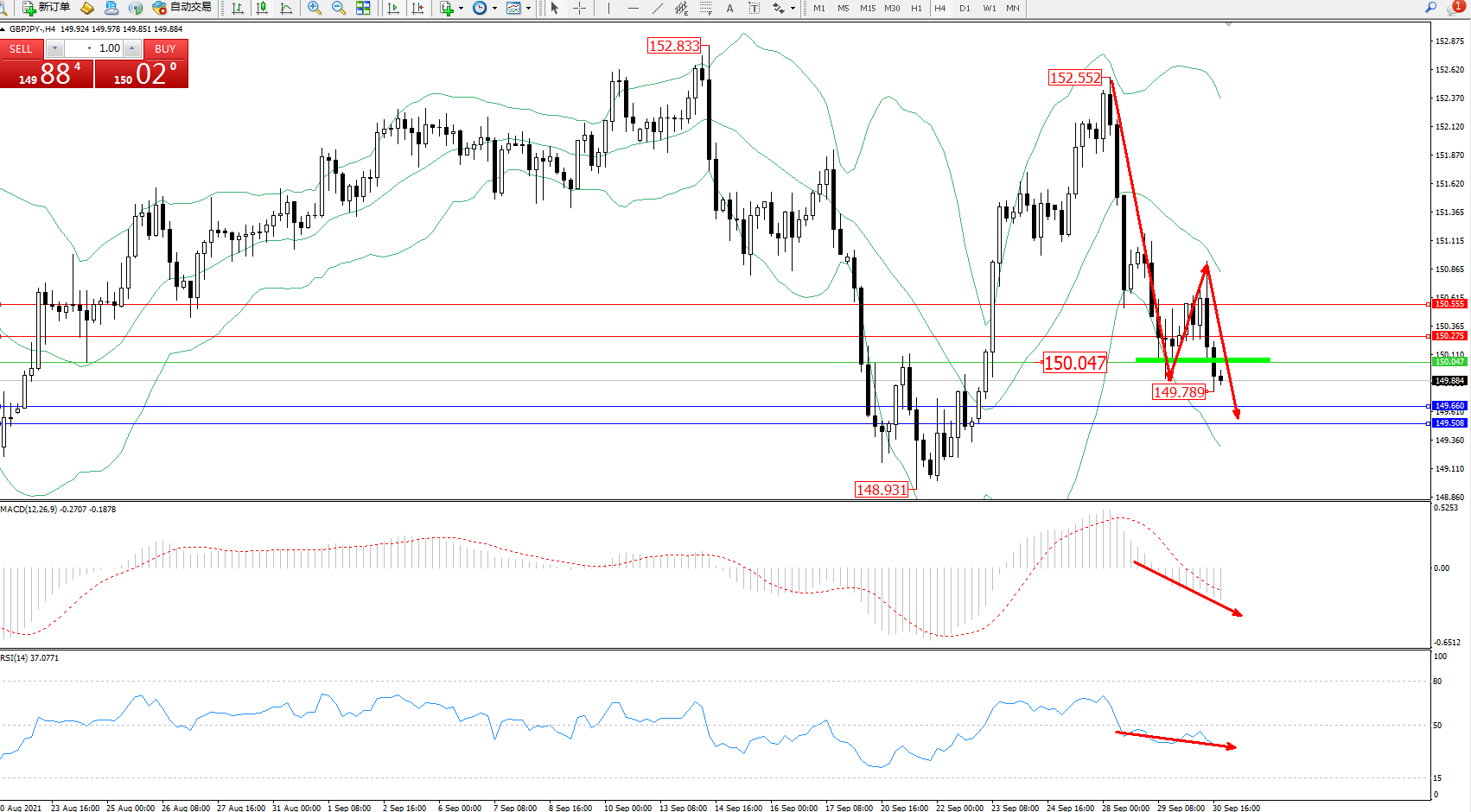
Task: Enable the line chart display mode
Action: 286,8
